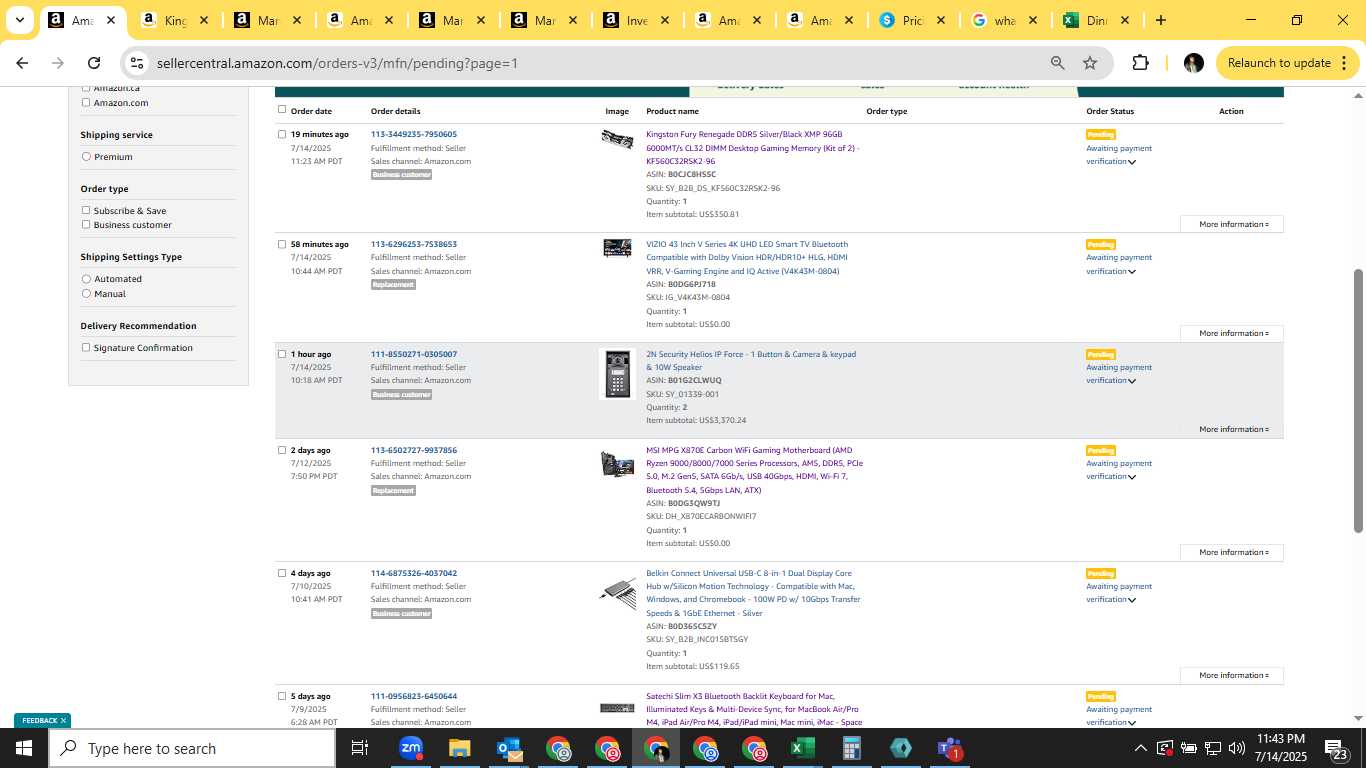Check the Business customer order type filter
Screen dimensions: 1366x768
[85, 224]
